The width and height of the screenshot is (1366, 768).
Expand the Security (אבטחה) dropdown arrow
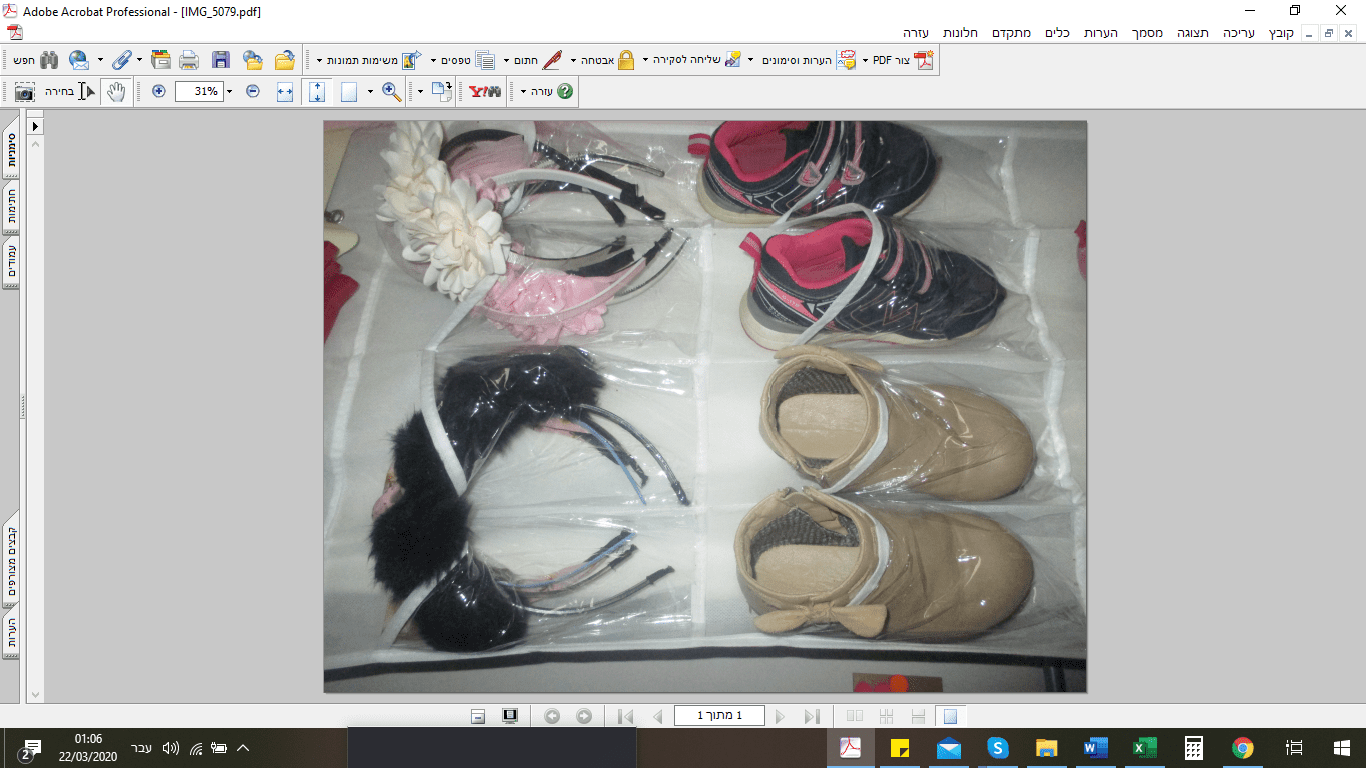coord(573,61)
